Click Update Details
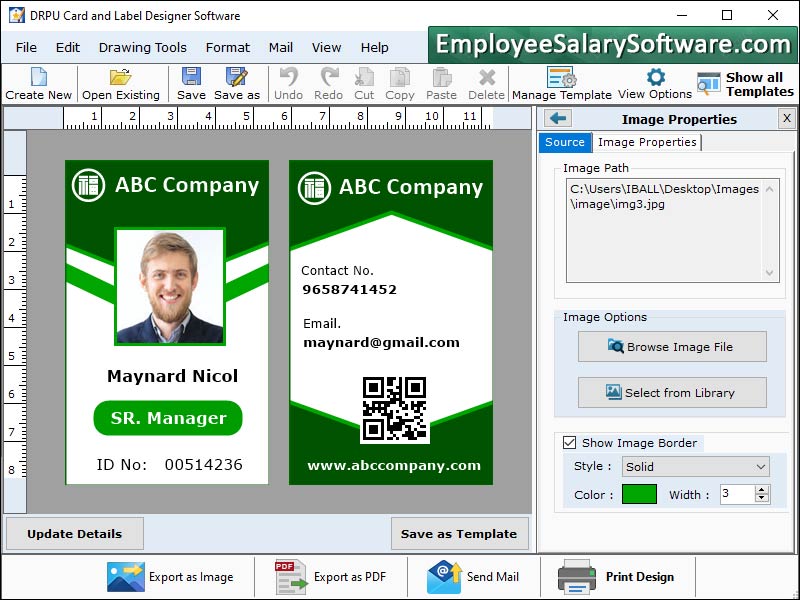 point(74,533)
